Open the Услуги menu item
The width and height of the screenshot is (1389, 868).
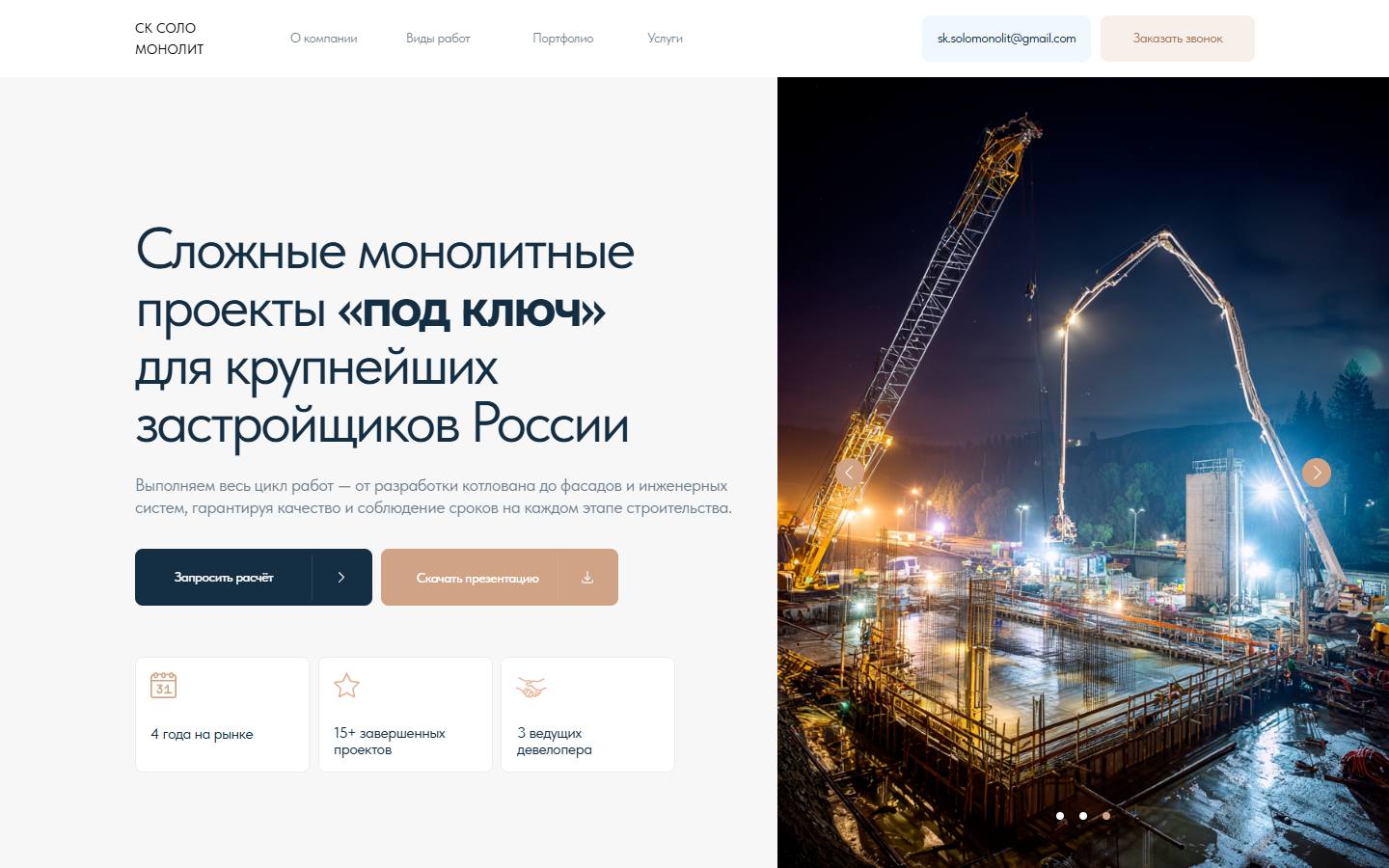coord(665,39)
